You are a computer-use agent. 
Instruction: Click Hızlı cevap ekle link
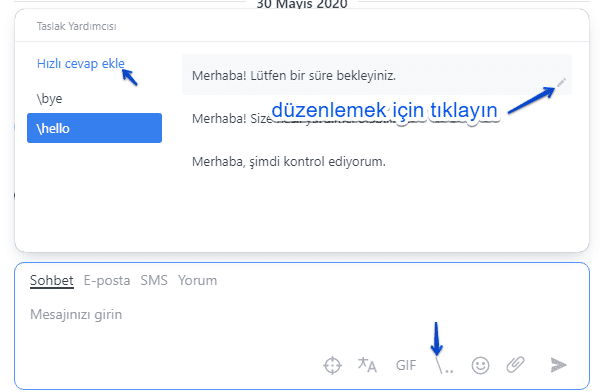point(81,64)
